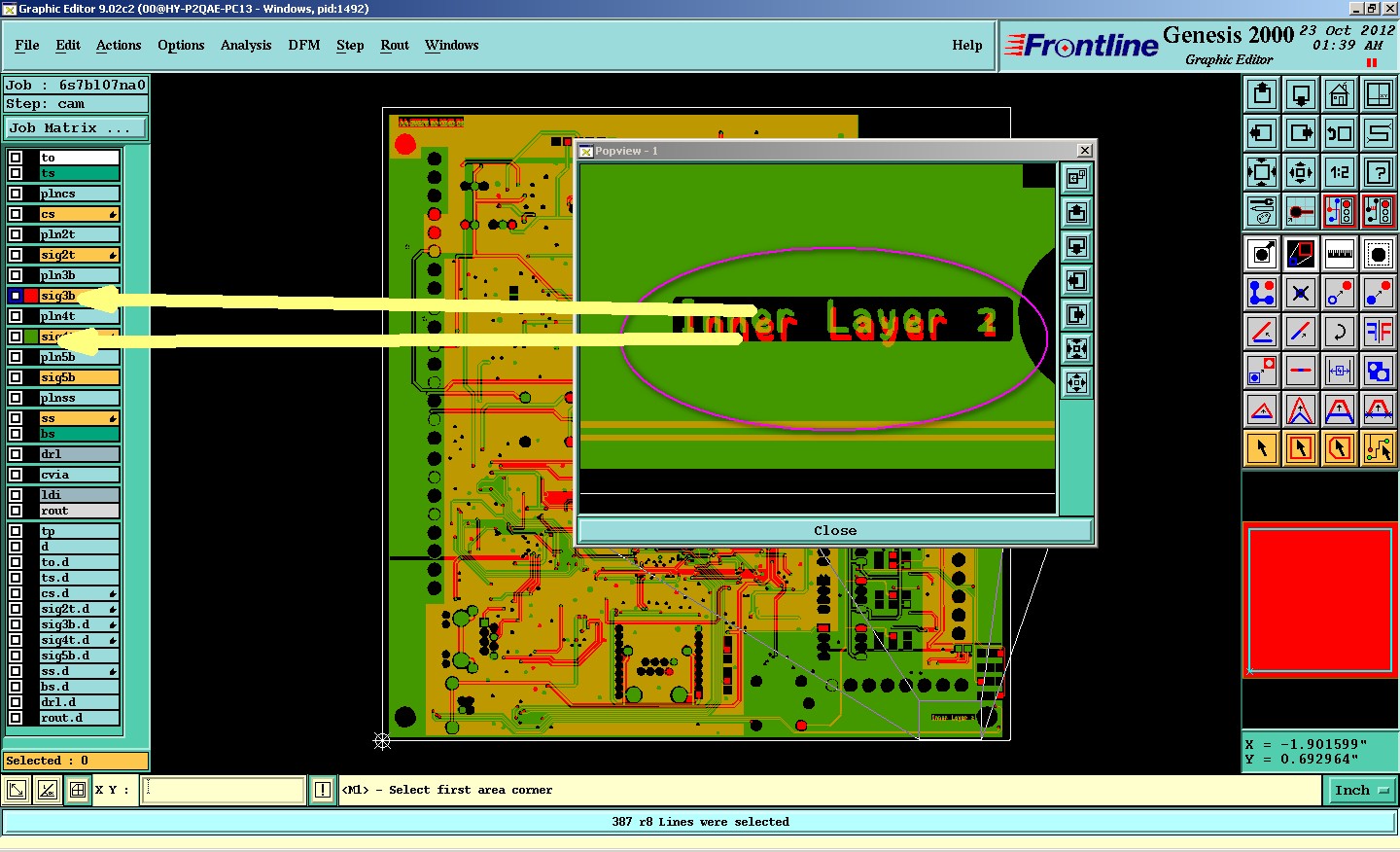
Task: Open the File menu
Action: coord(27,45)
